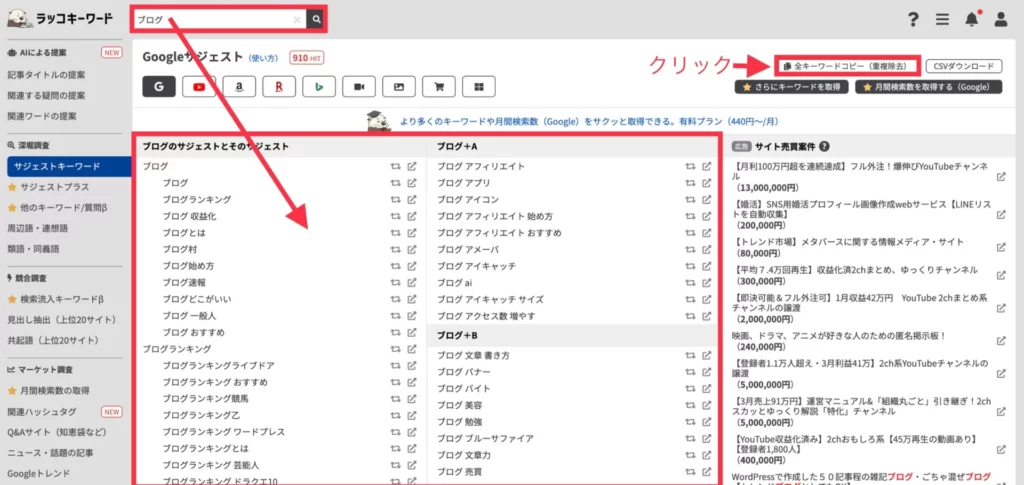This screenshot has width=1024, height=485.
Task: Click keyword ブログランキングライブドア
Action: 219,366
